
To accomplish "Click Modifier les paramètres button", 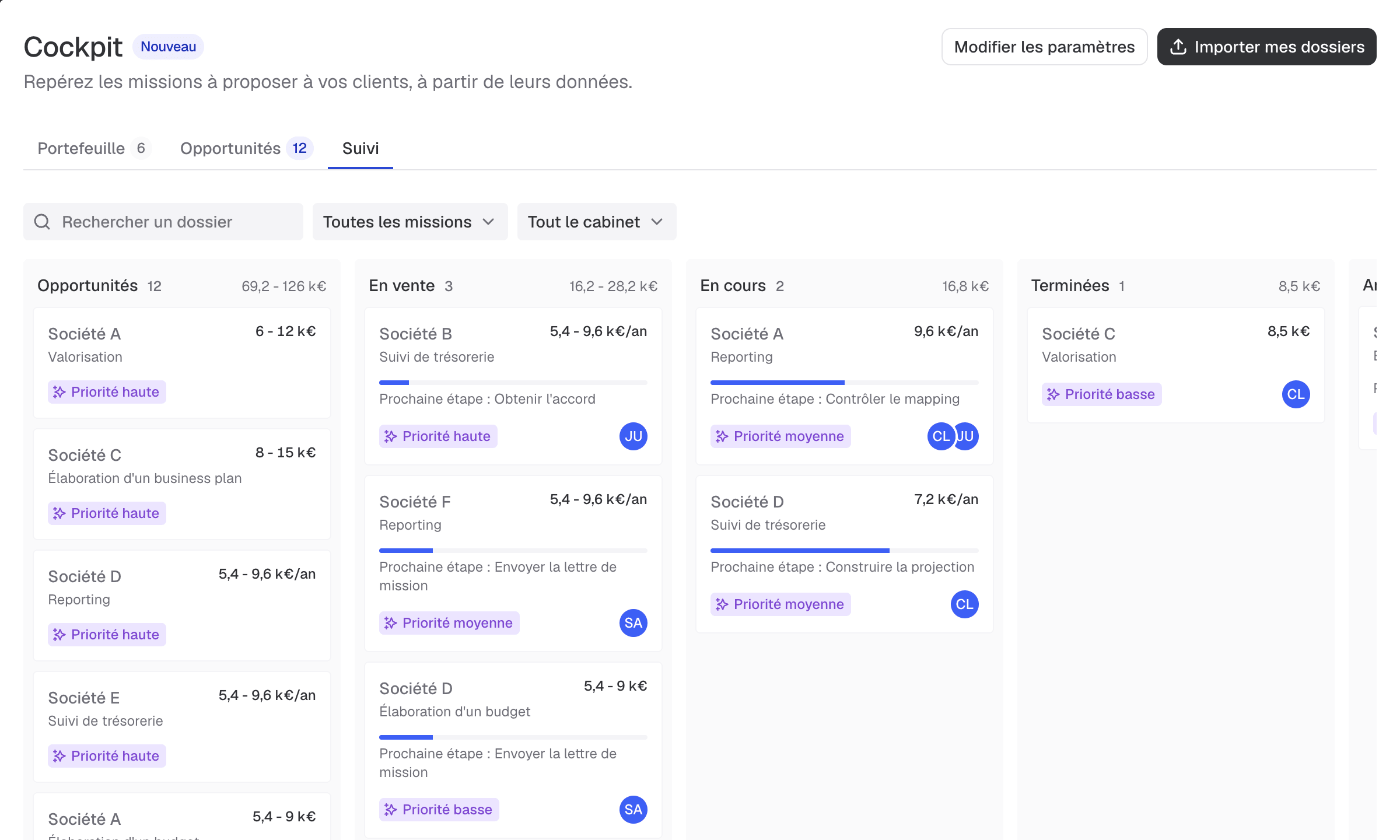I will pos(1044,47).
